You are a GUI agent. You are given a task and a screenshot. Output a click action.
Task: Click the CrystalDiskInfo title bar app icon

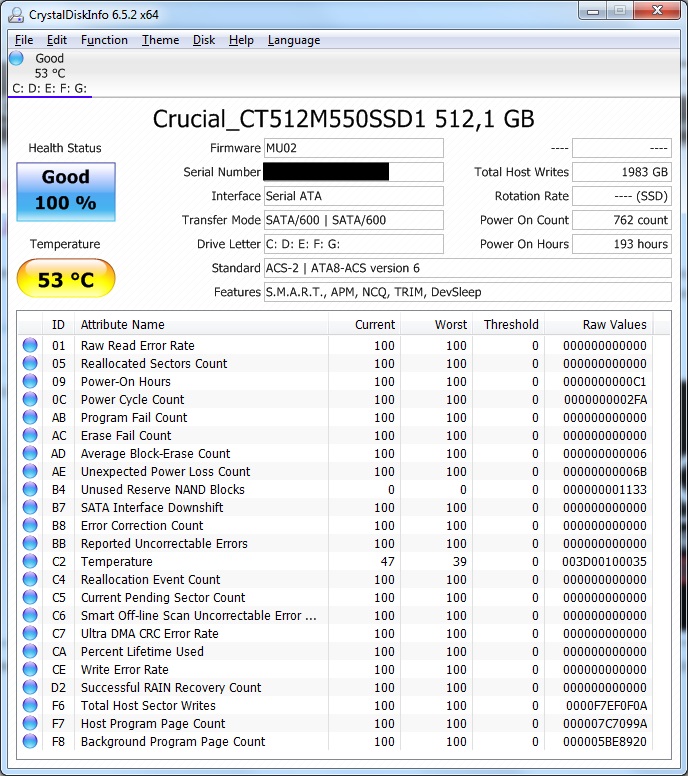click(x=16, y=14)
